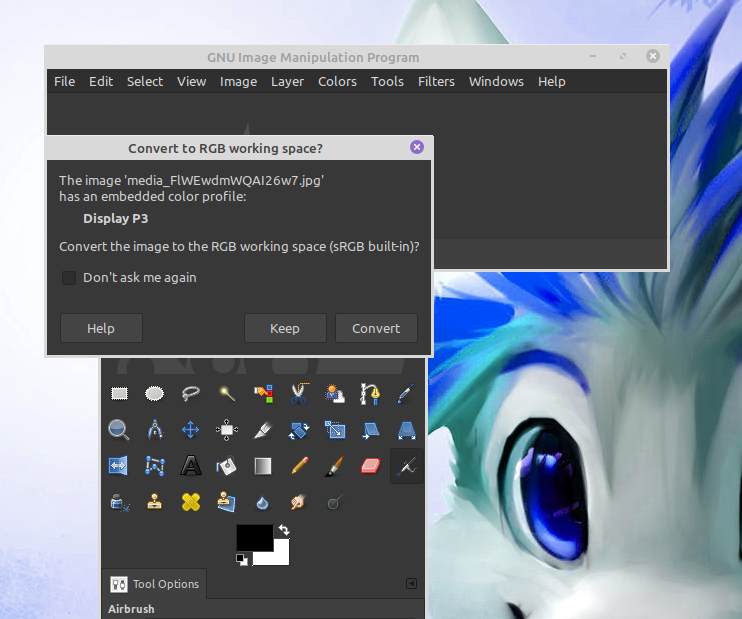Select the Ink tool
Screen dimensions: 742x619
click(119, 502)
